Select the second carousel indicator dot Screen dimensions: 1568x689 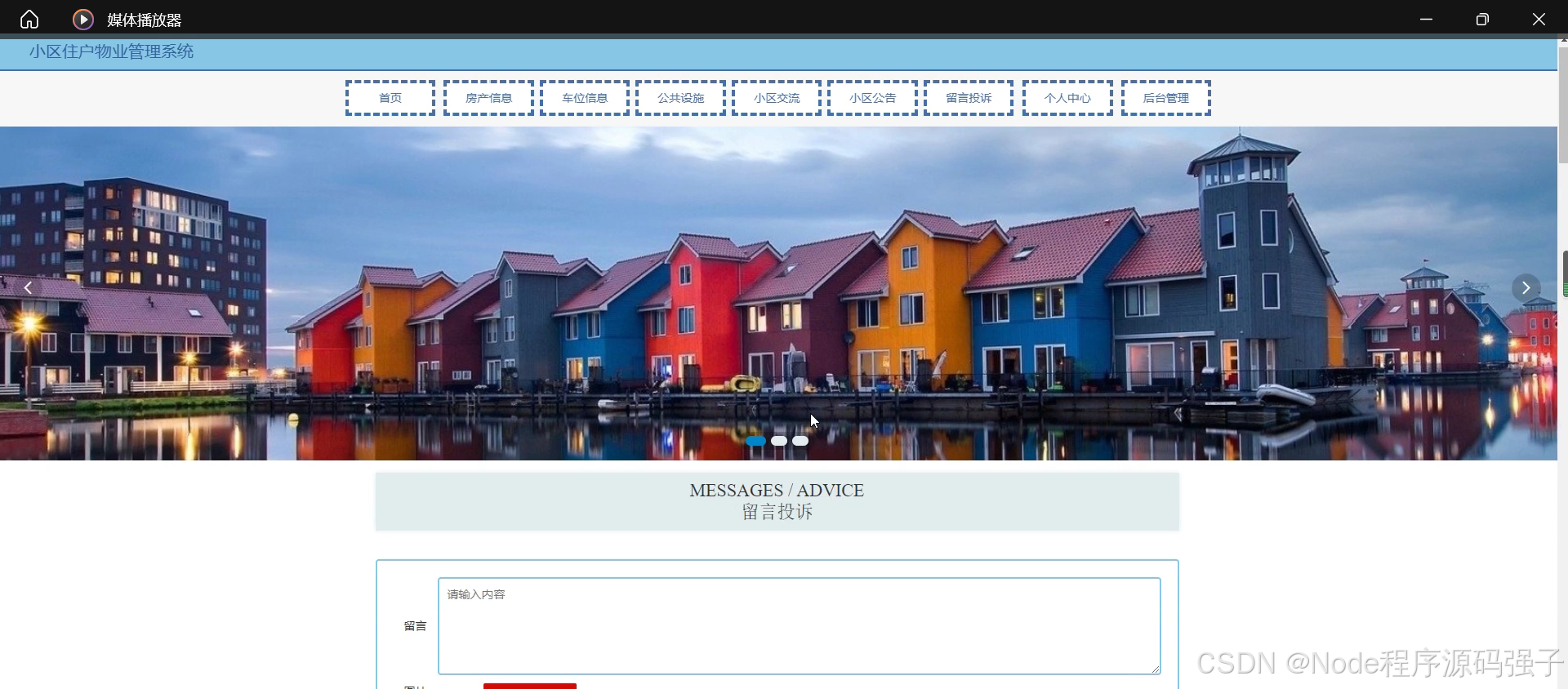(779, 441)
